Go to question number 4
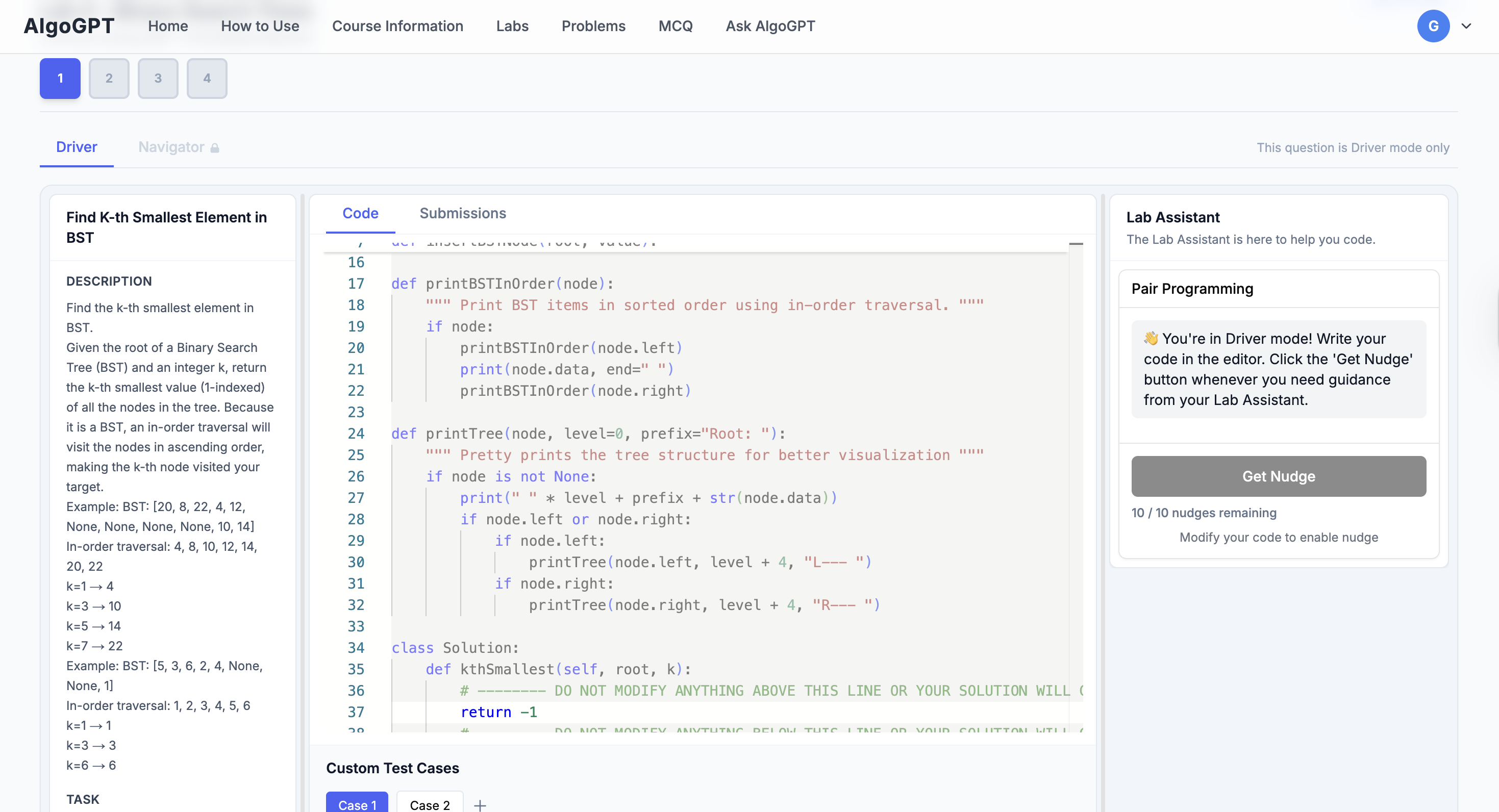Screen dimensions: 1499x812 click(207, 79)
